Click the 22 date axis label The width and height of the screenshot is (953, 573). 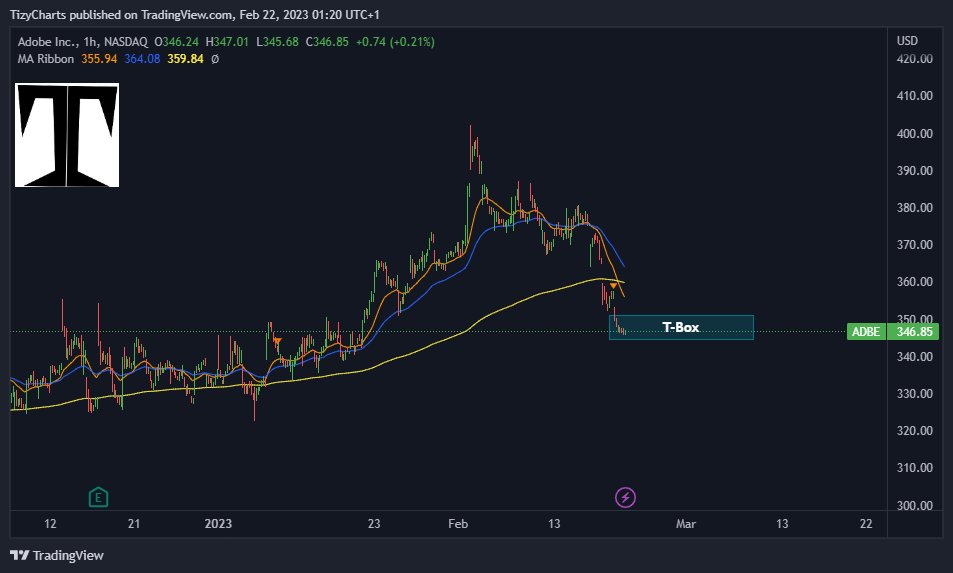866,524
